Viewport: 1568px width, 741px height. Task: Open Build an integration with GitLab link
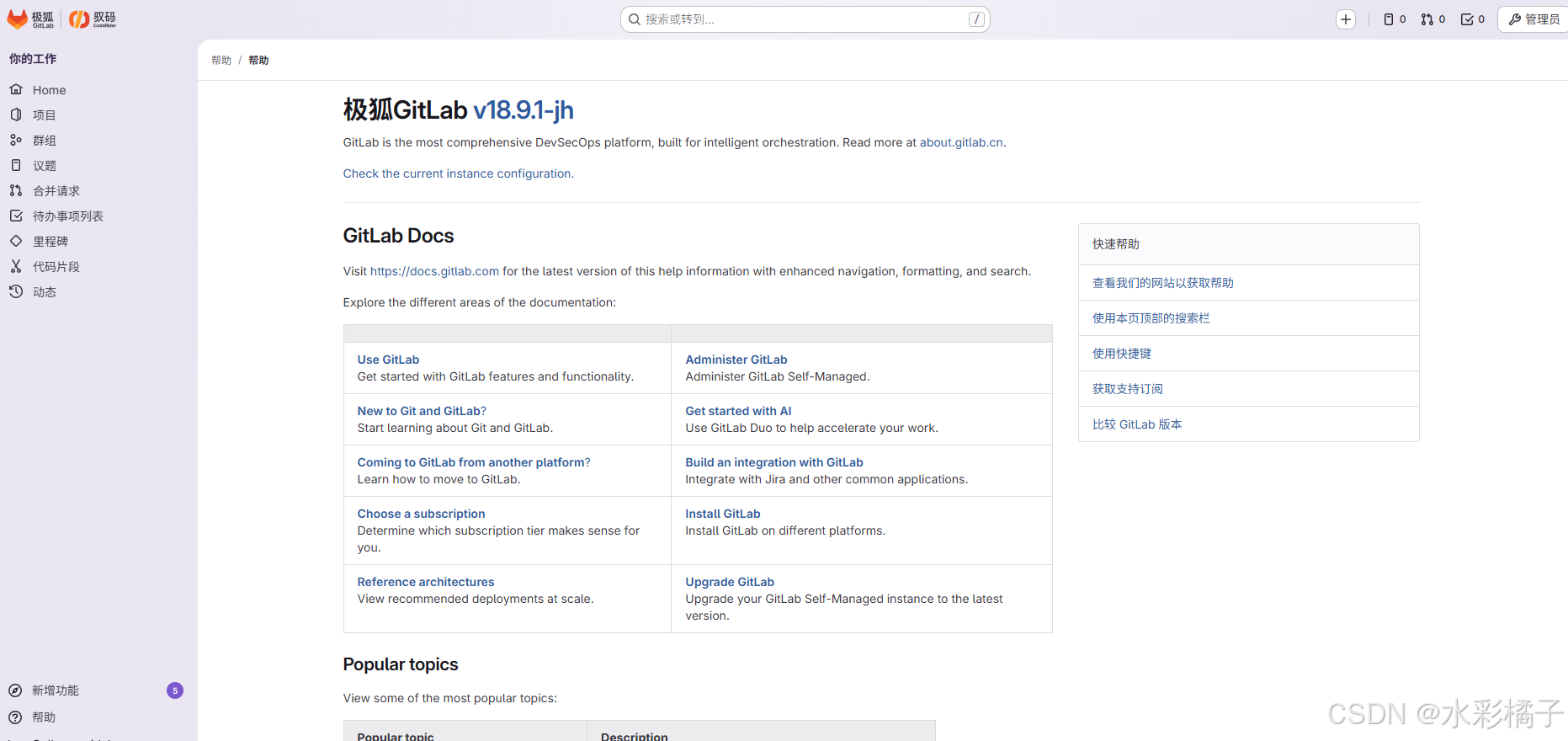click(774, 462)
